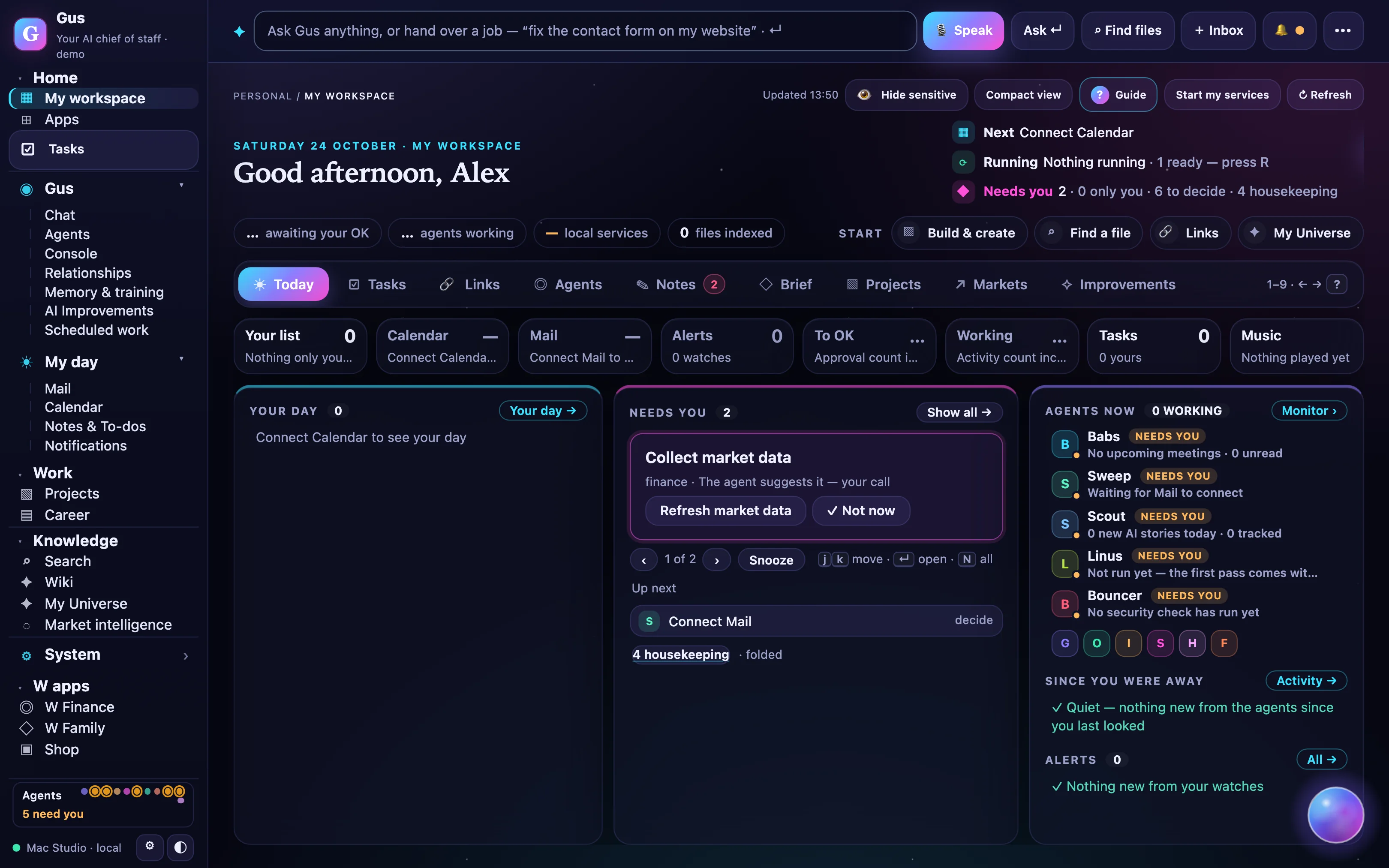The image size is (1389, 868).
Task: Open the 'Connect Mail' up-next row
Action: pyautogui.click(x=815, y=621)
